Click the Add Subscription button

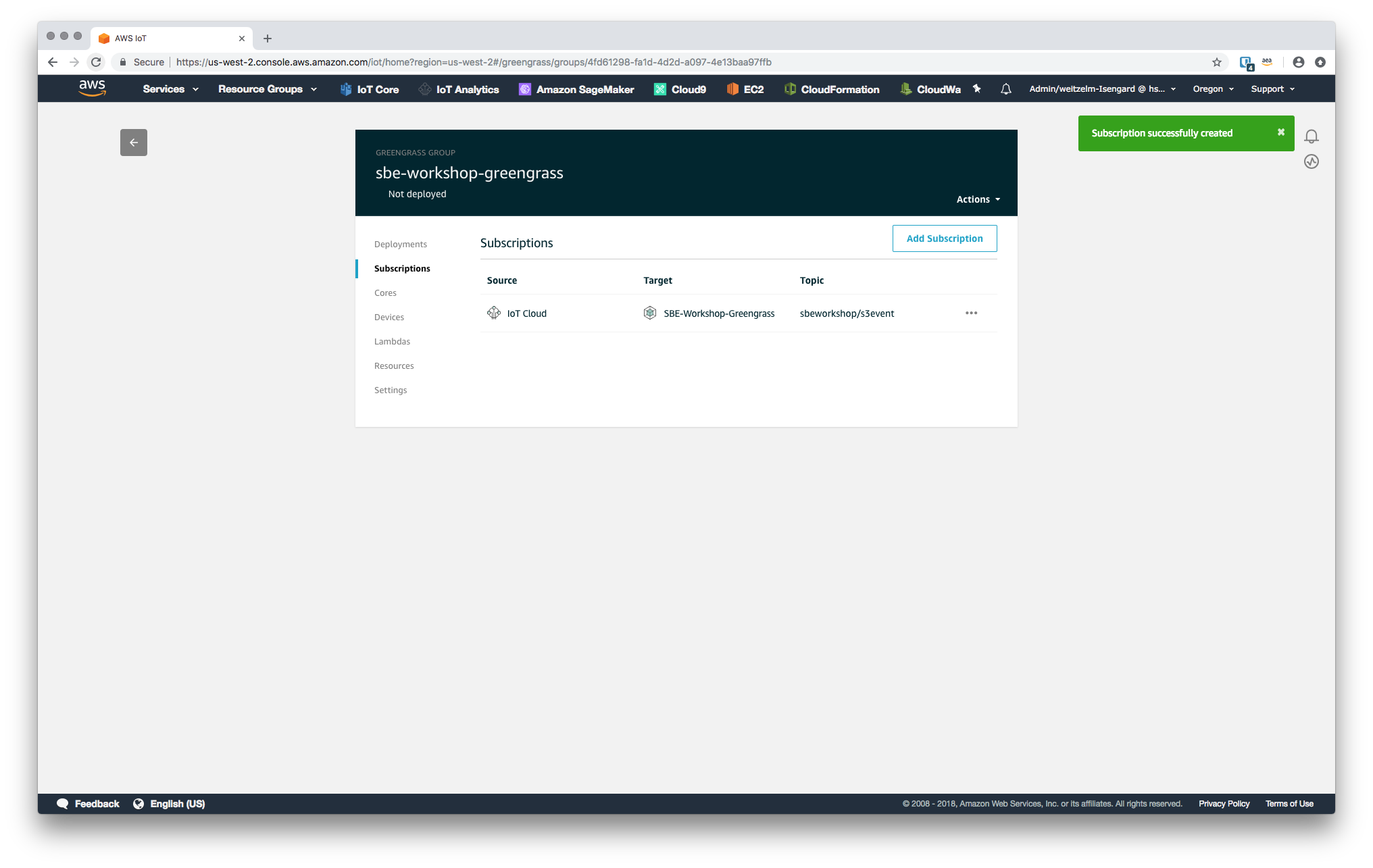pyautogui.click(x=945, y=238)
